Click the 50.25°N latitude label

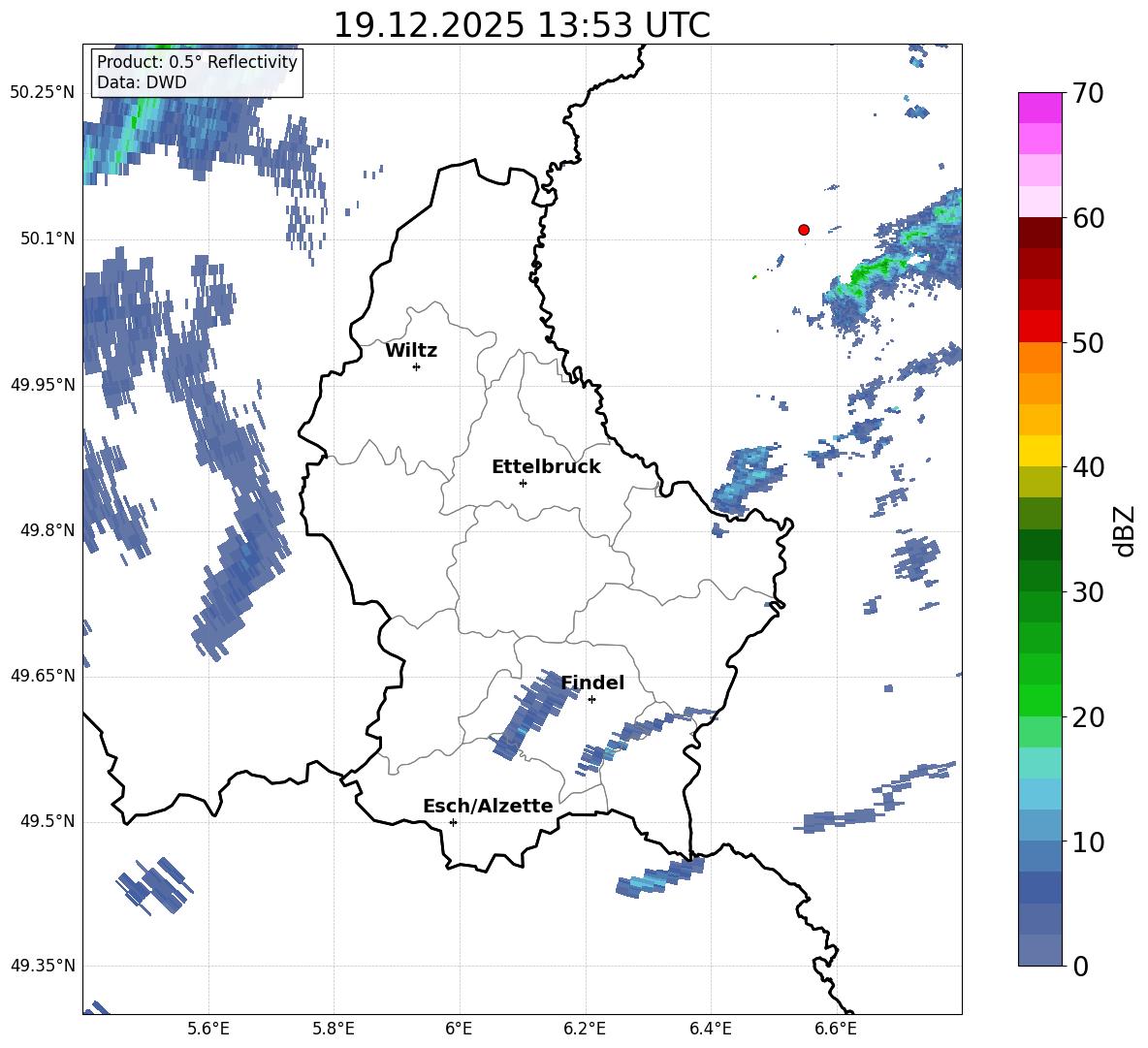43,93
